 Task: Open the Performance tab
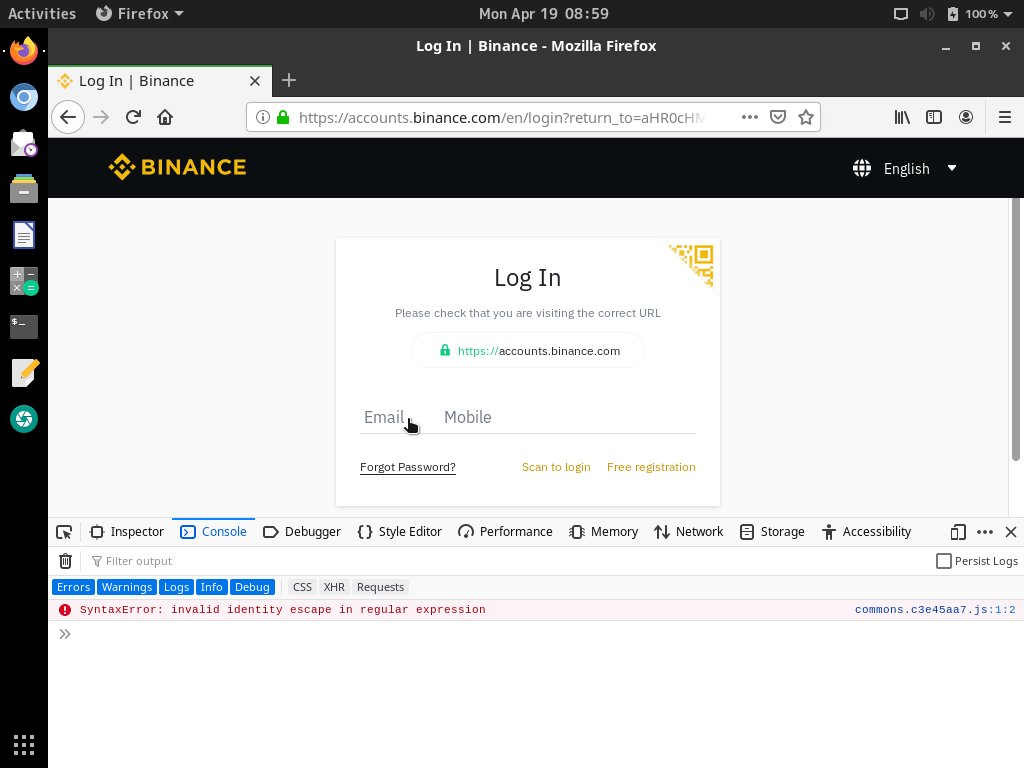coord(505,532)
